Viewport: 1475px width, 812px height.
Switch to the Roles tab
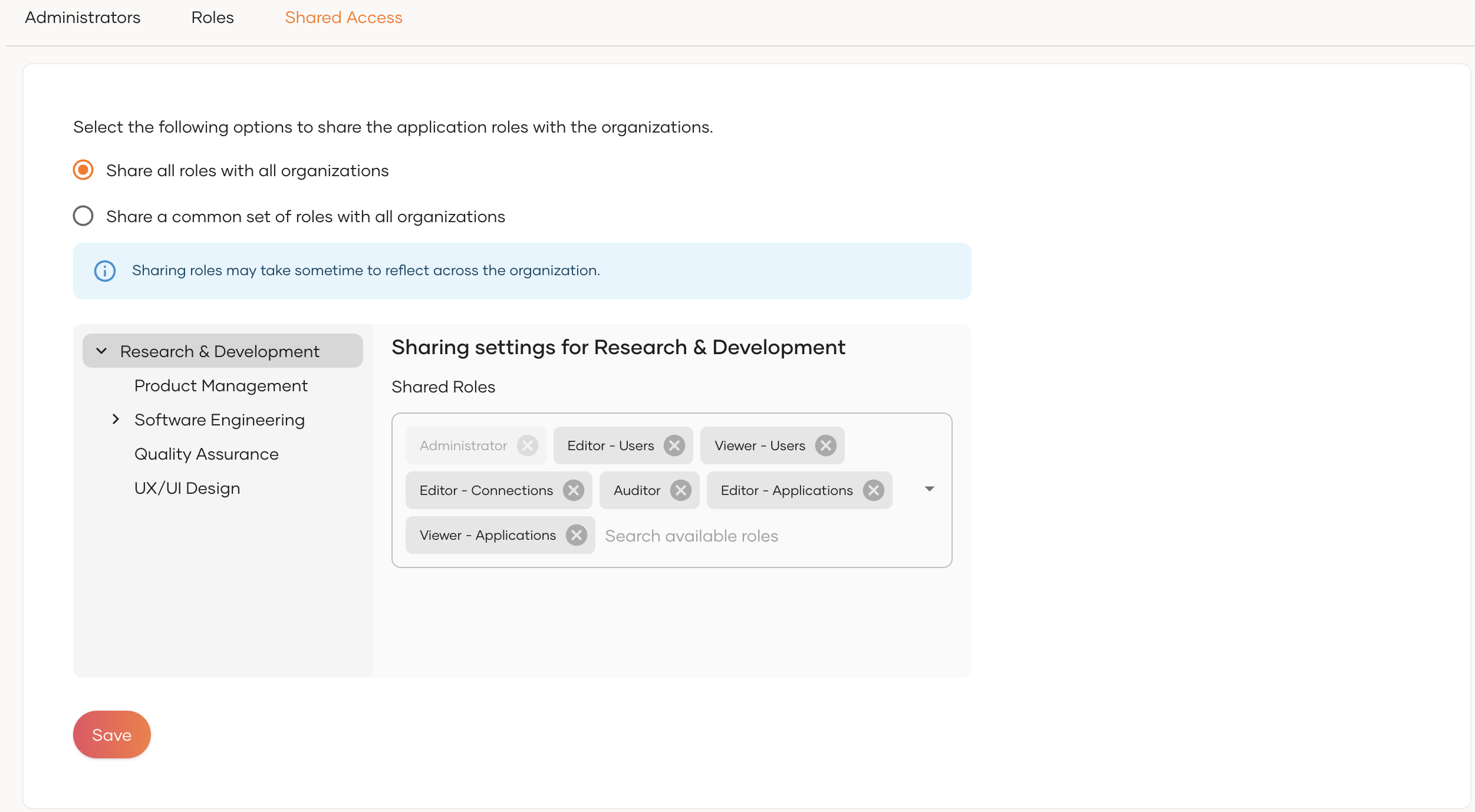(x=212, y=18)
